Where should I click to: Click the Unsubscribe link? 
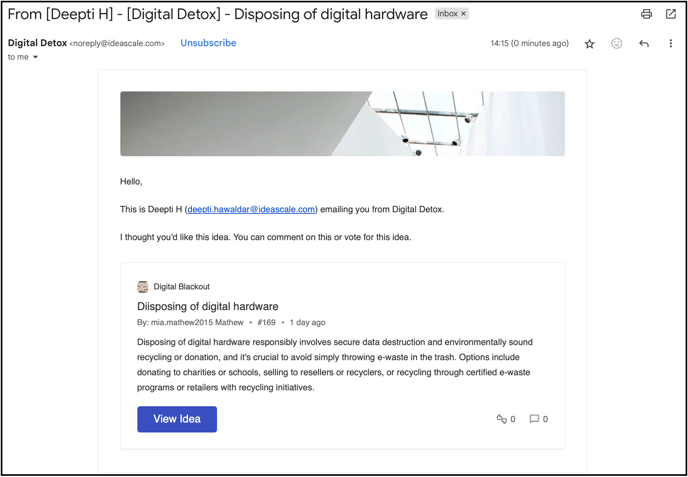pos(208,43)
